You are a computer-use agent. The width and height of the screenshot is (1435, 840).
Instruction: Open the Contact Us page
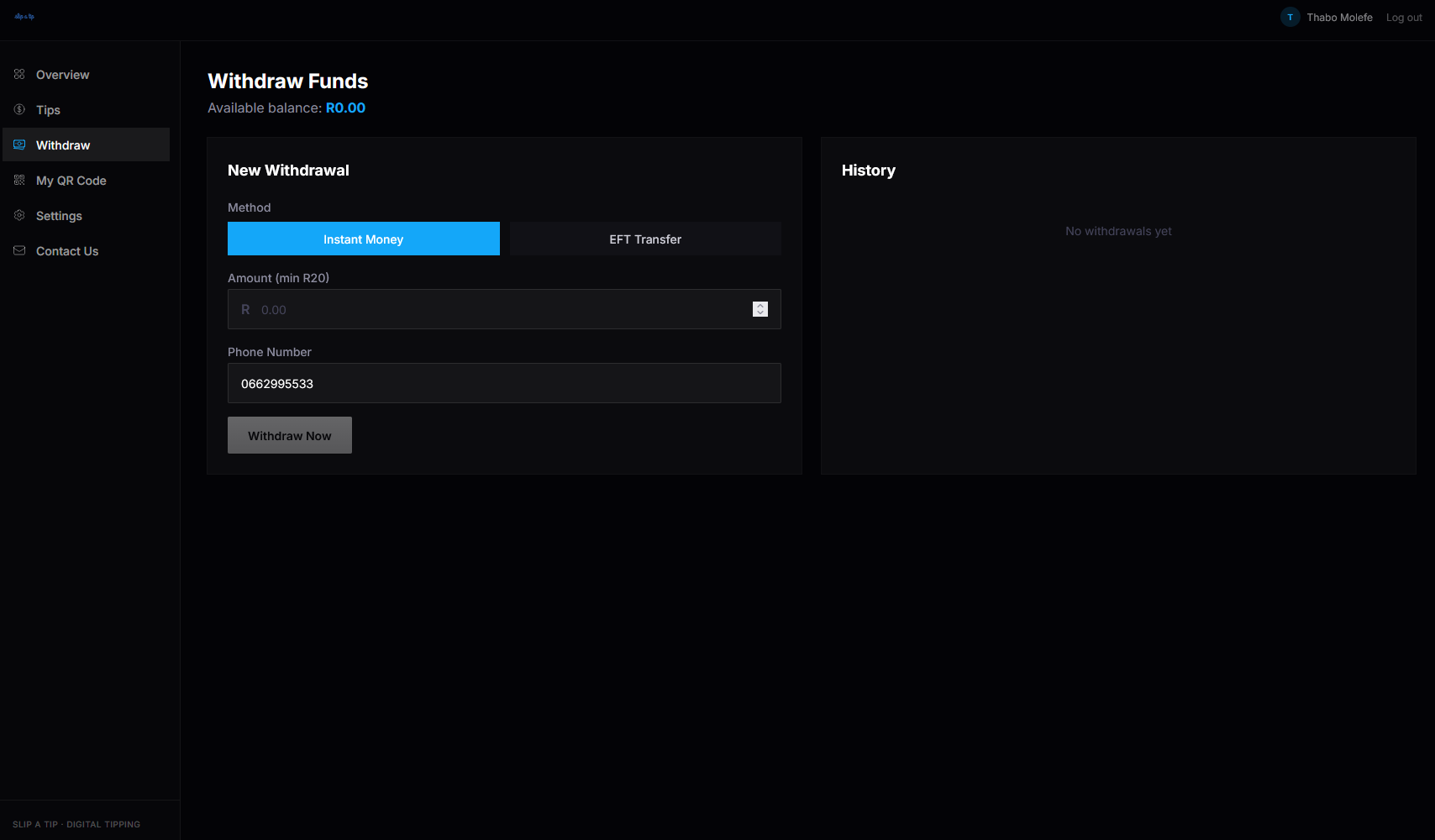[x=67, y=251]
